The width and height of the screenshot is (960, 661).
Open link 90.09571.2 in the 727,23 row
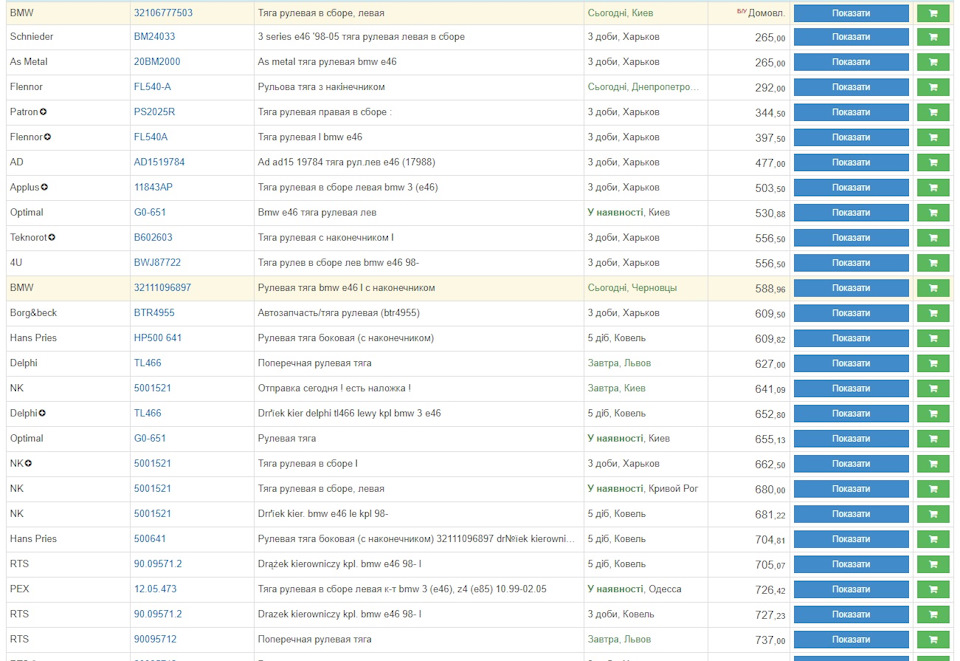tap(158, 614)
